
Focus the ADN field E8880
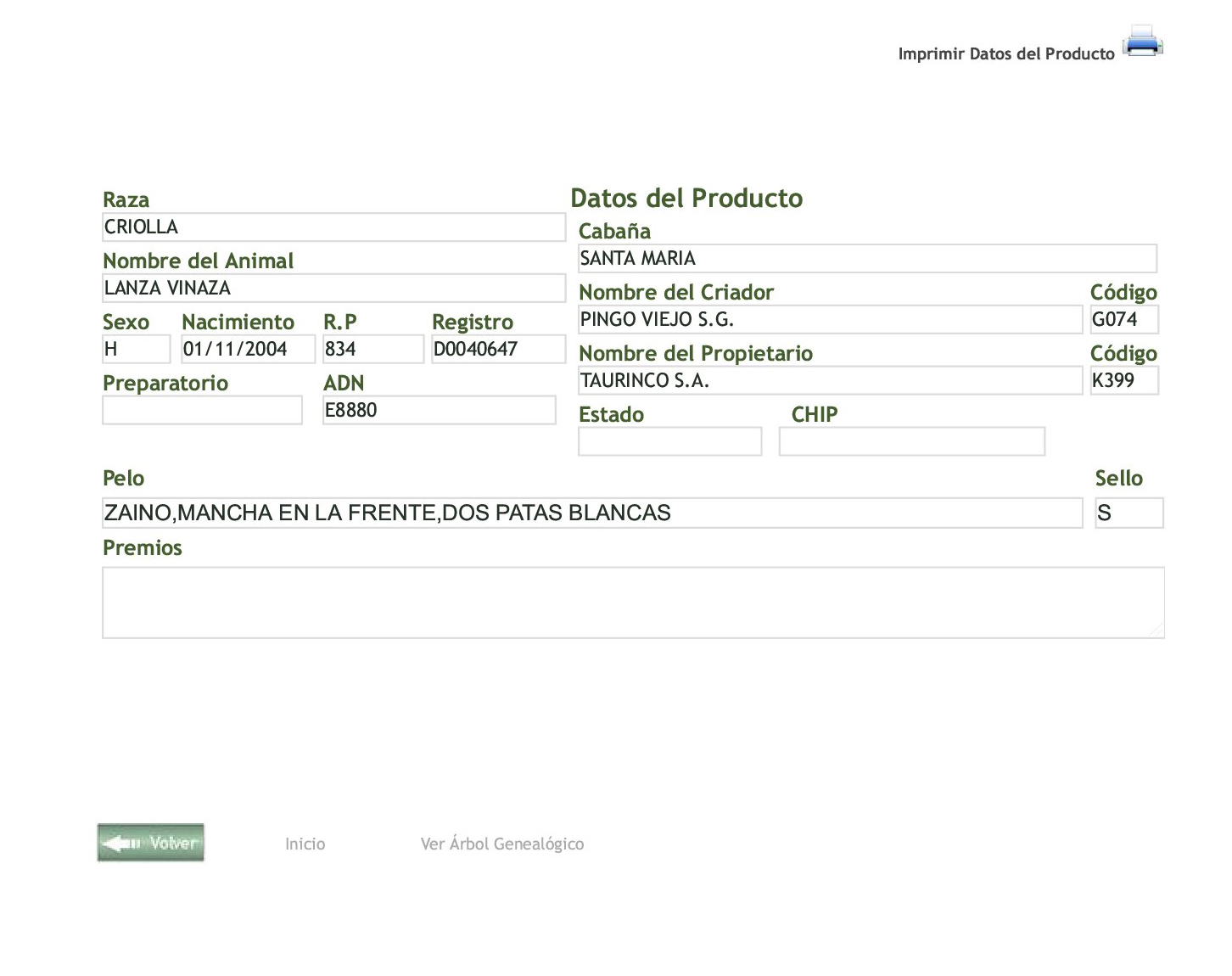click(x=439, y=411)
